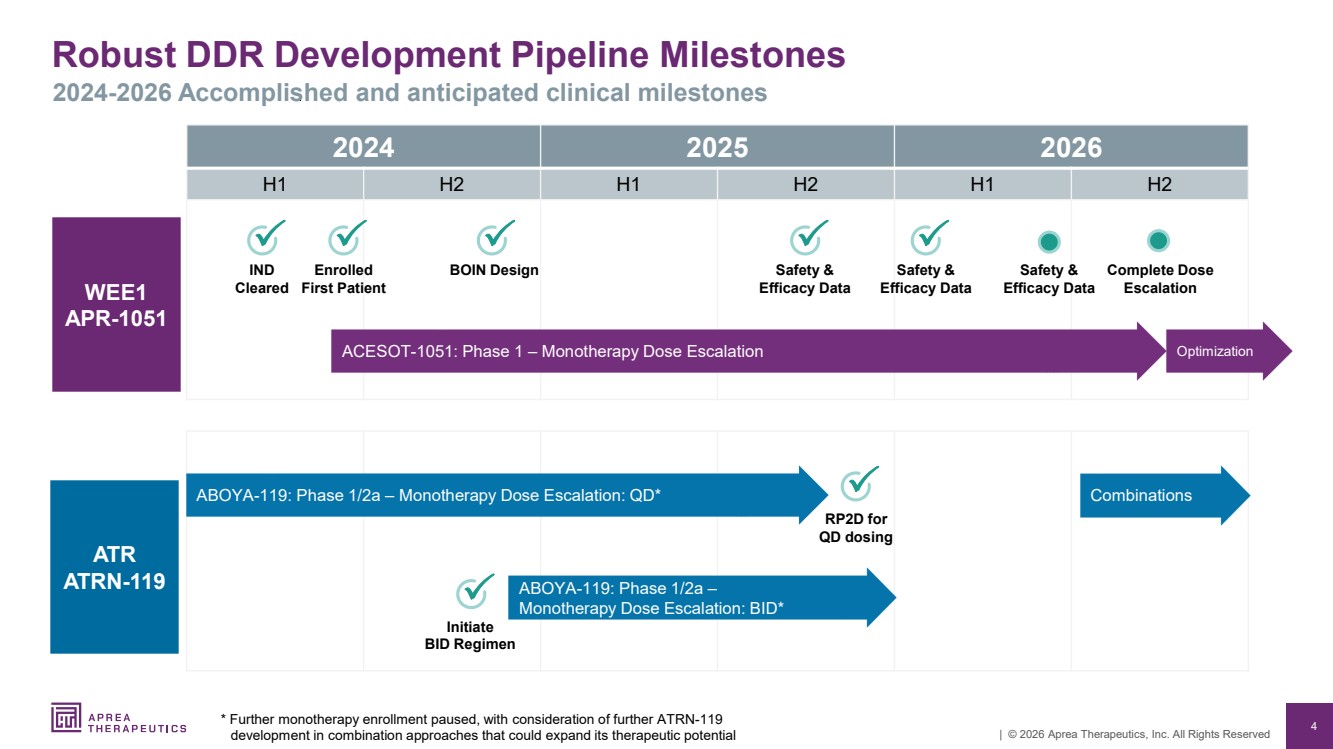
Task: Click the Safety & Efficacy checkmark under 2025 H2
Action: (x=807, y=240)
